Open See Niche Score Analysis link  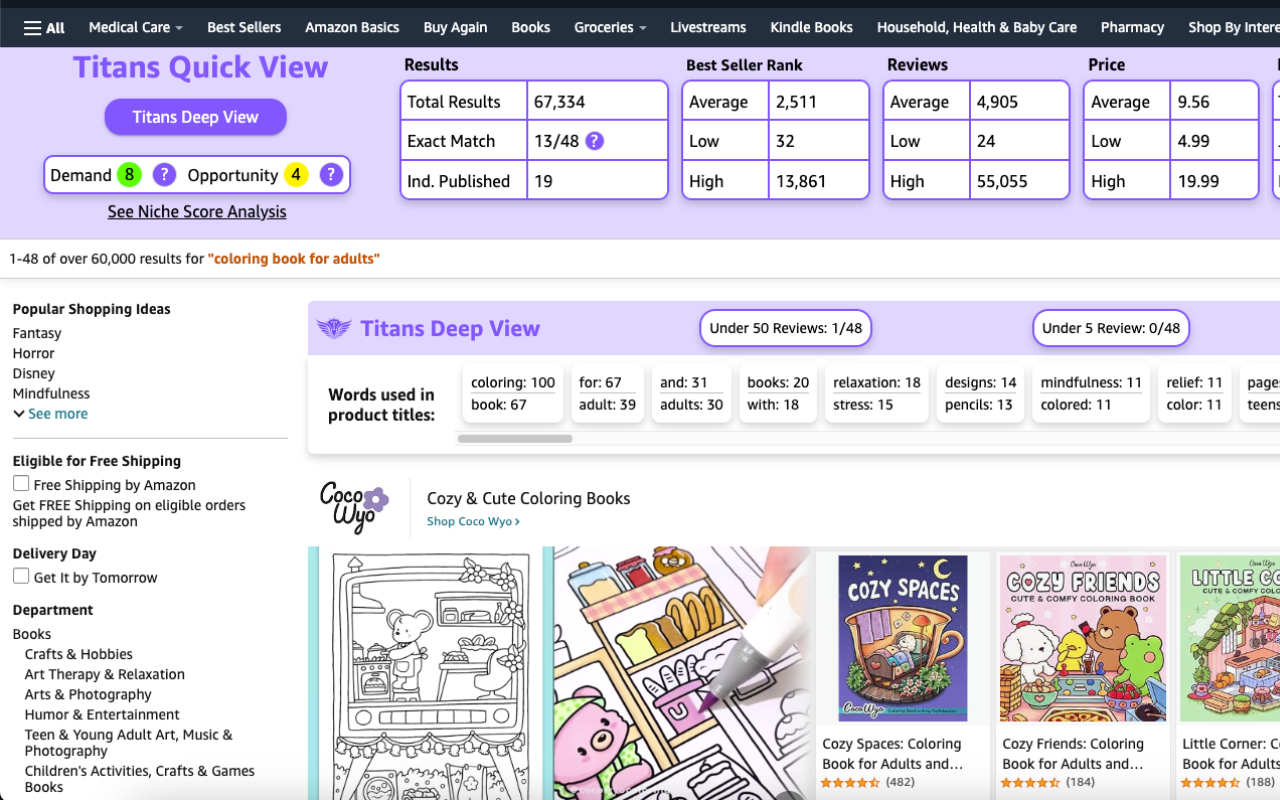[x=197, y=212]
